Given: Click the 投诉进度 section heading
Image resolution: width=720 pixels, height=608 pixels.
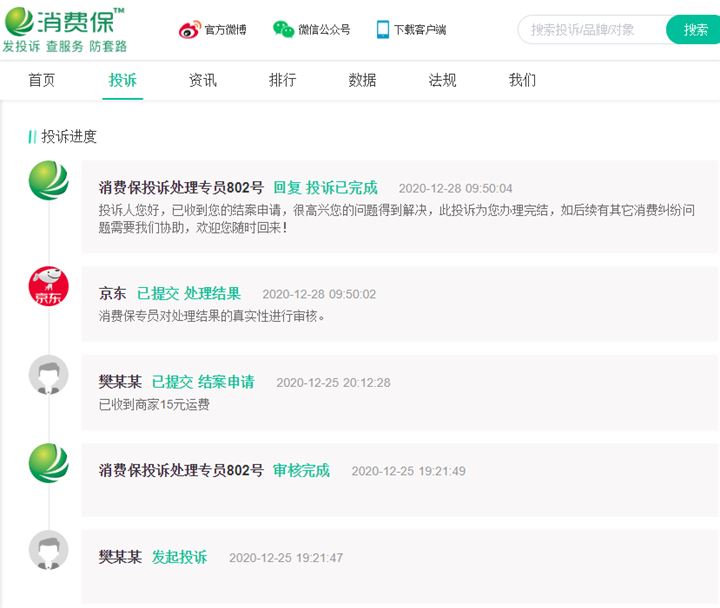Looking at the screenshot, I should 69,136.
